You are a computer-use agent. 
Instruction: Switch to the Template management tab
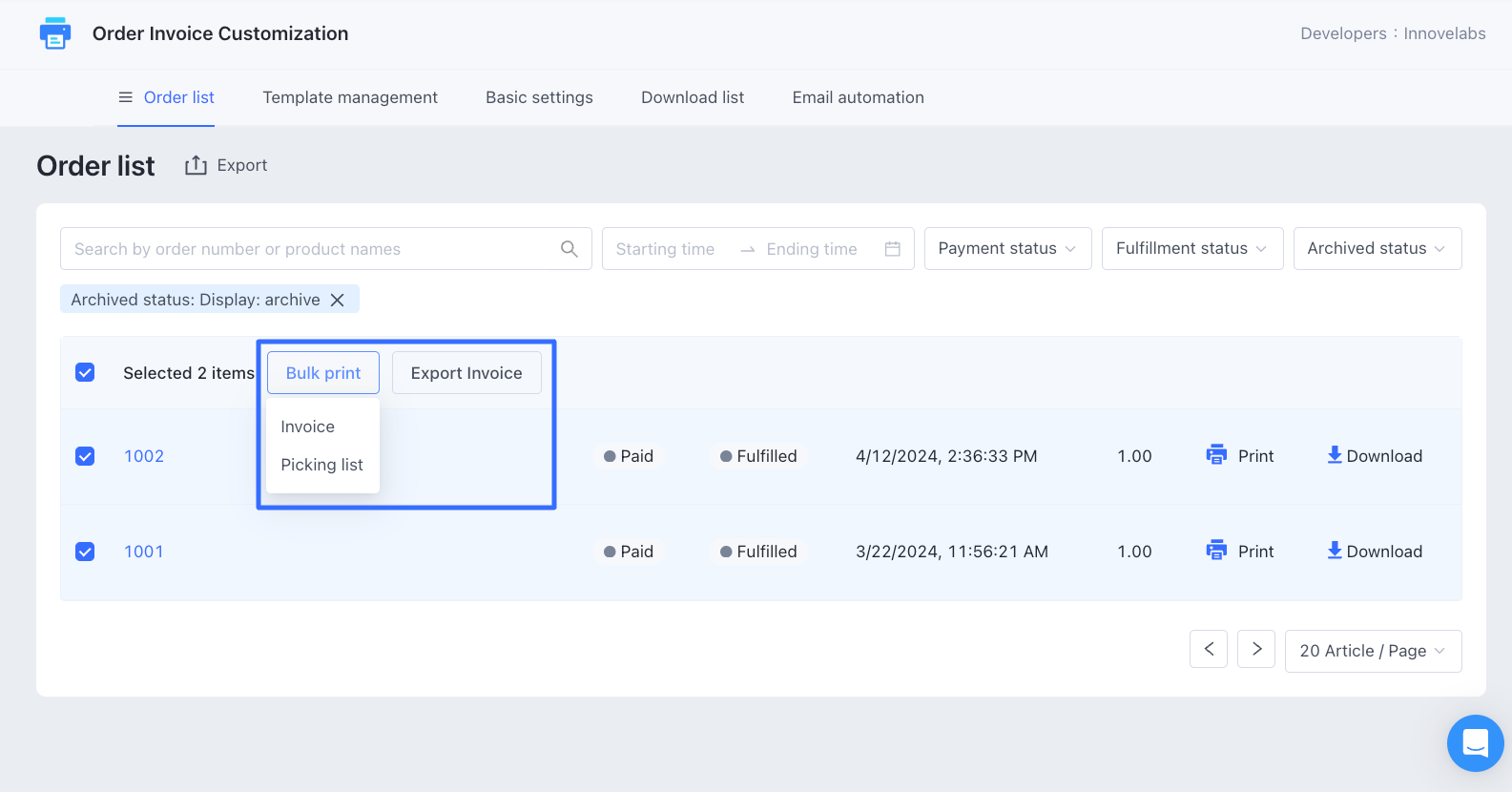tap(350, 97)
